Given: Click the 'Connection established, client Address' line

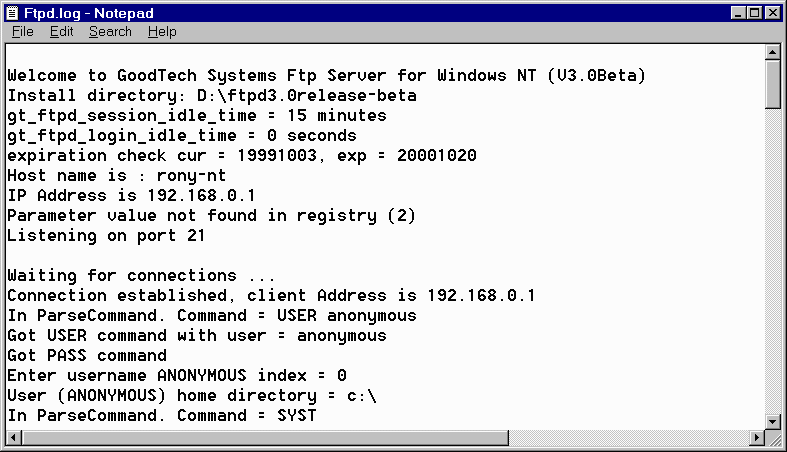Looking at the screenshot, I should pyautogui.click(x=272, y=296).
